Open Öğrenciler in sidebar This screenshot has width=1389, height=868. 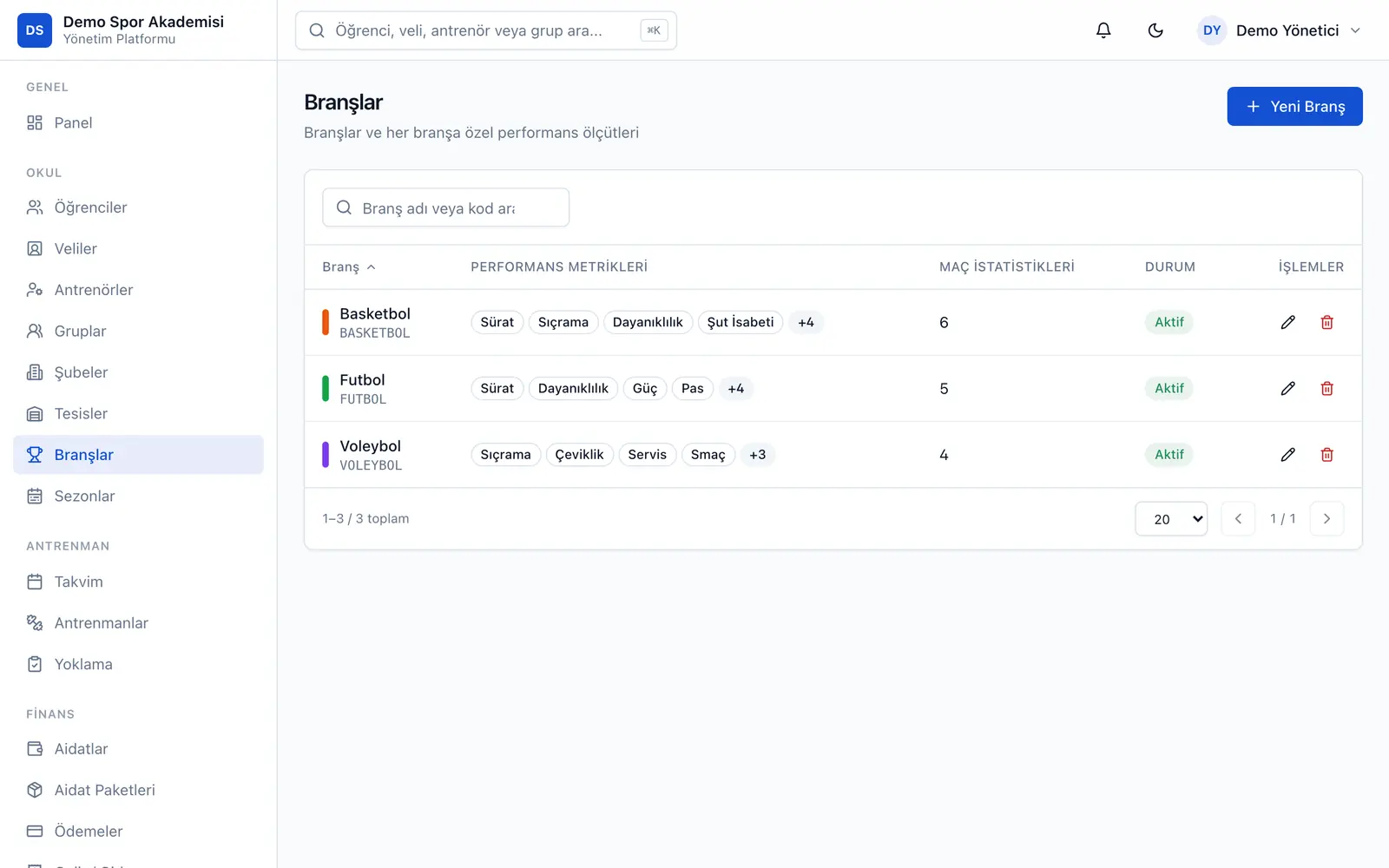tap(138, 207)
